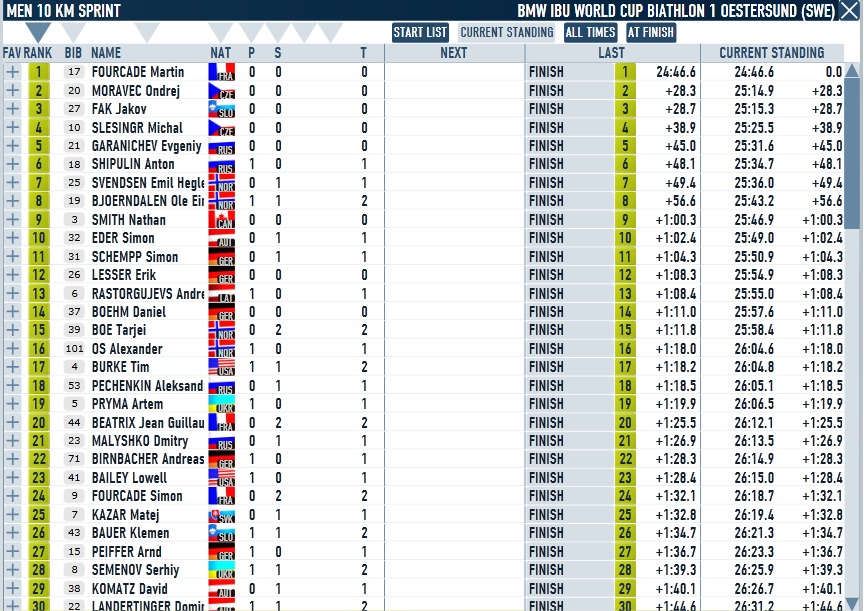Select bib number 101 cell
Viewport: 864px width, 611px height.
tap(74, 348)
